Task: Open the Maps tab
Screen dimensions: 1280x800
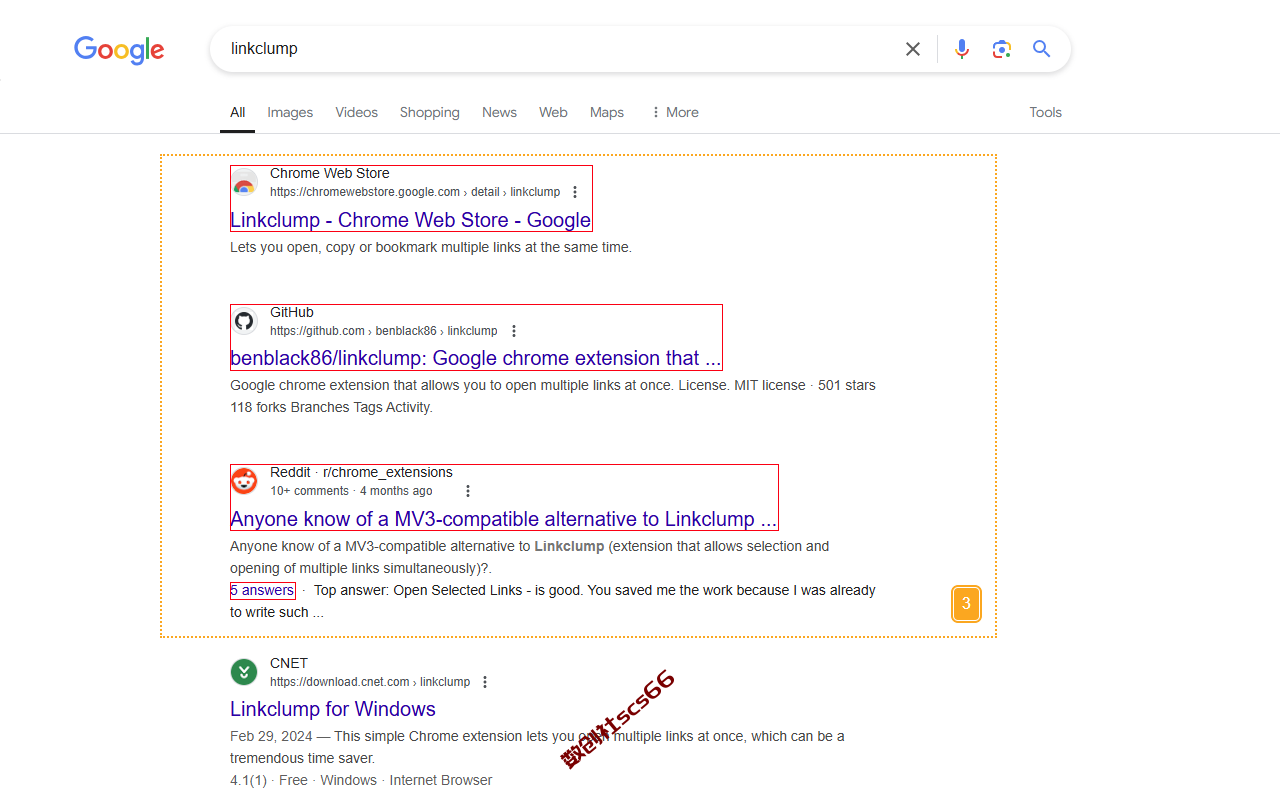Action: point(607,112)
